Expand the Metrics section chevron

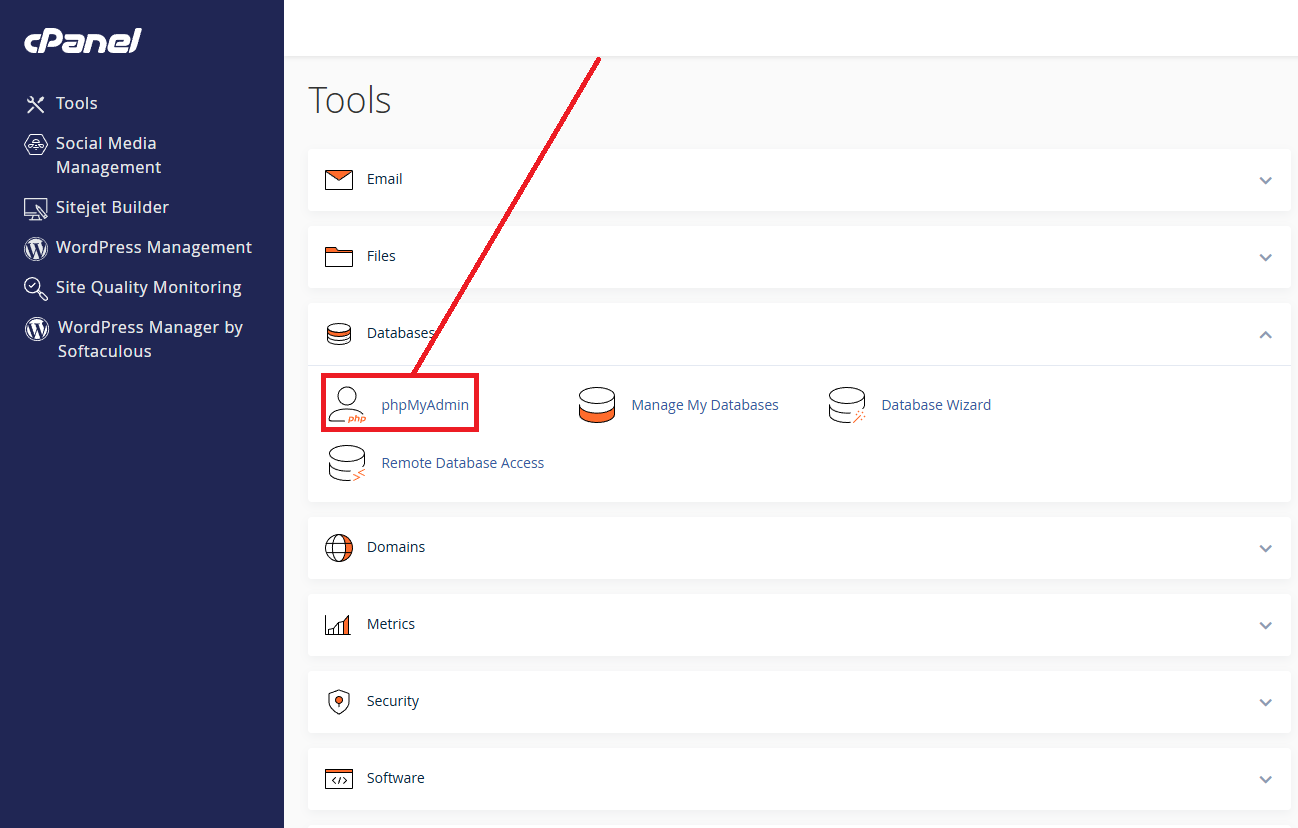point(1266,626)
